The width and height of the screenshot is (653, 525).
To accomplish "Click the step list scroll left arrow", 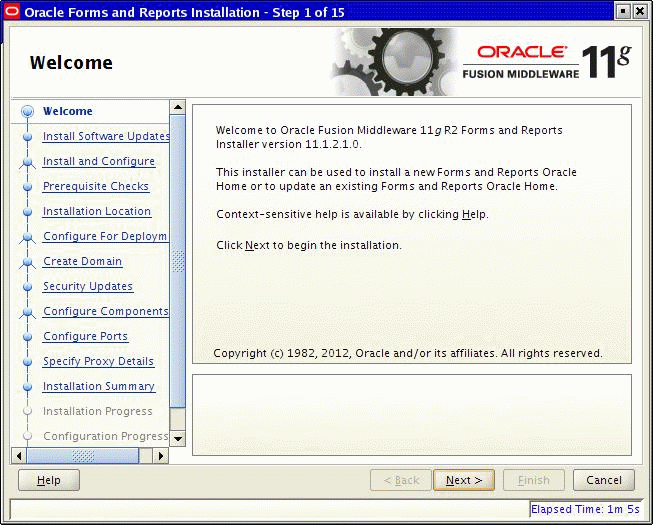I will [19, 455].
